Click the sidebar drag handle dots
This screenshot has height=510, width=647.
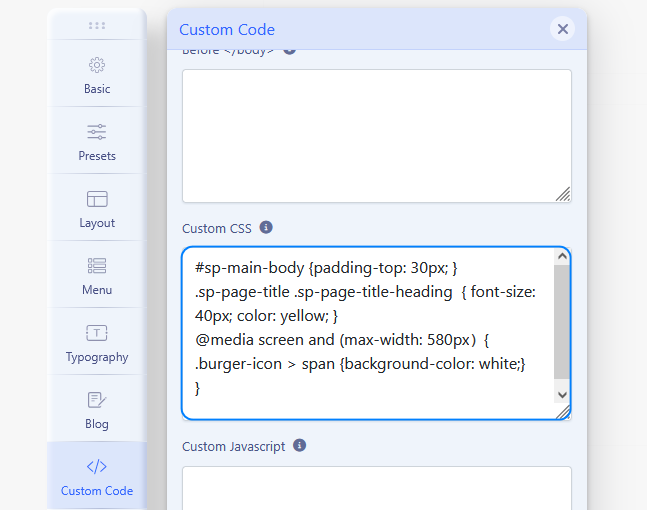coord(97,26)
